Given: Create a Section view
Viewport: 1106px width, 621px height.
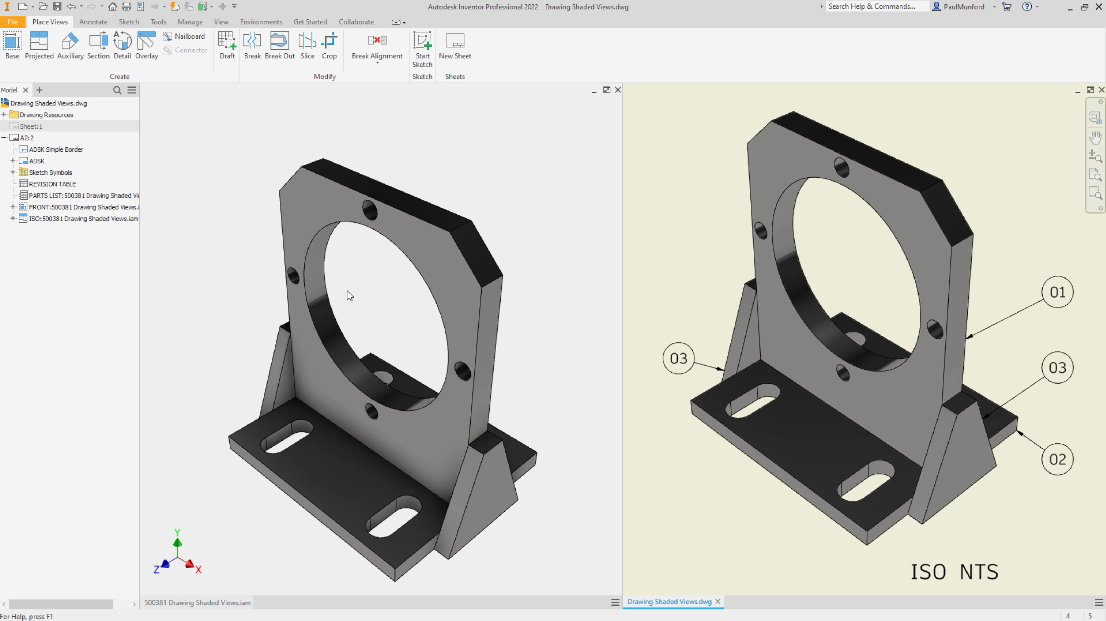Looking at the screenshot, I should 98,45.
